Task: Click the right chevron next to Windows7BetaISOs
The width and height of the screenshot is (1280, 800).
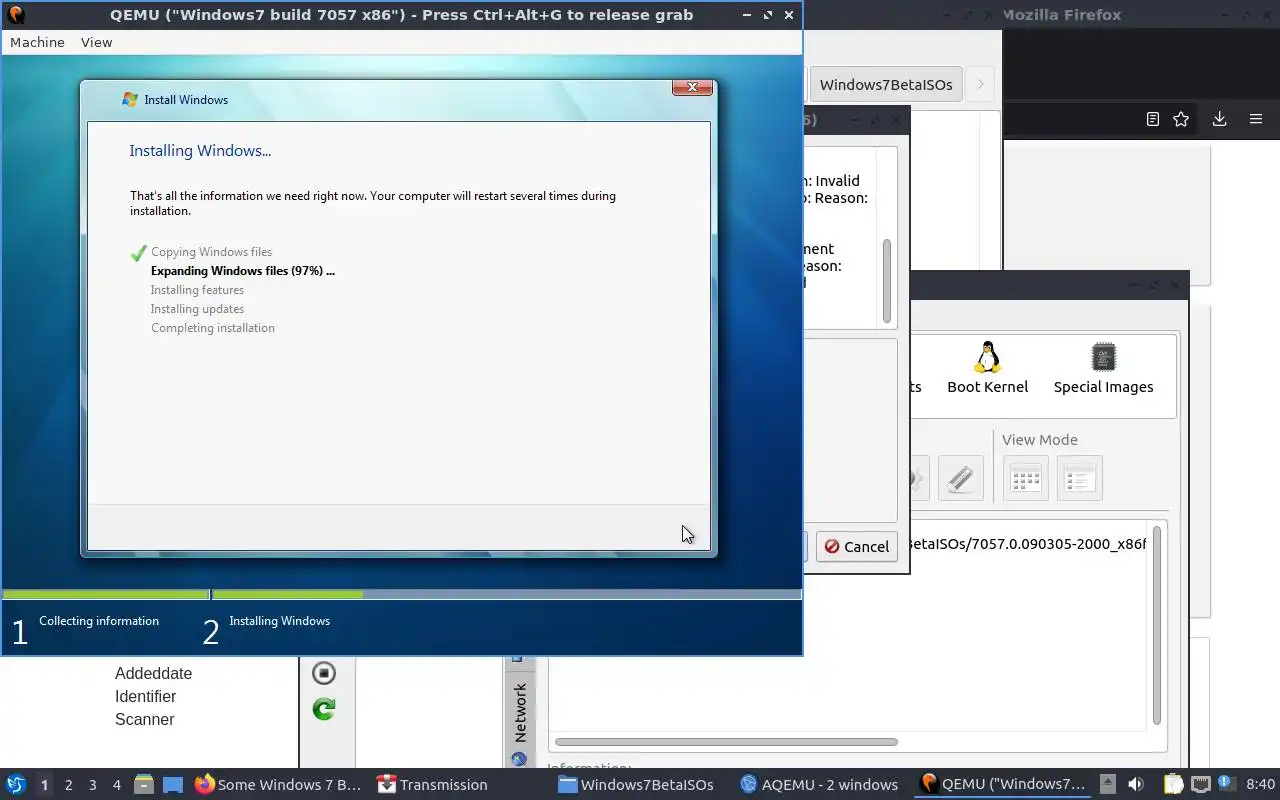Action: pos(980,85)
